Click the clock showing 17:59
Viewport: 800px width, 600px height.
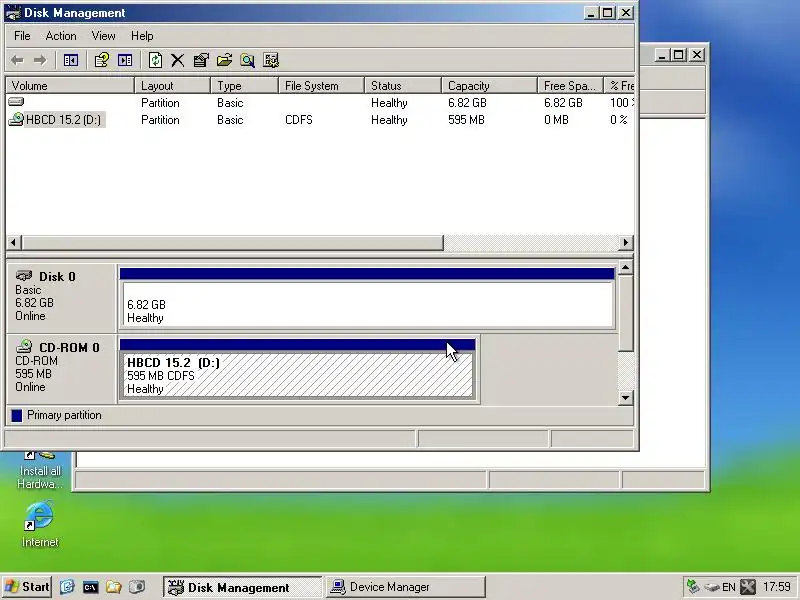[x=777, y=587]
